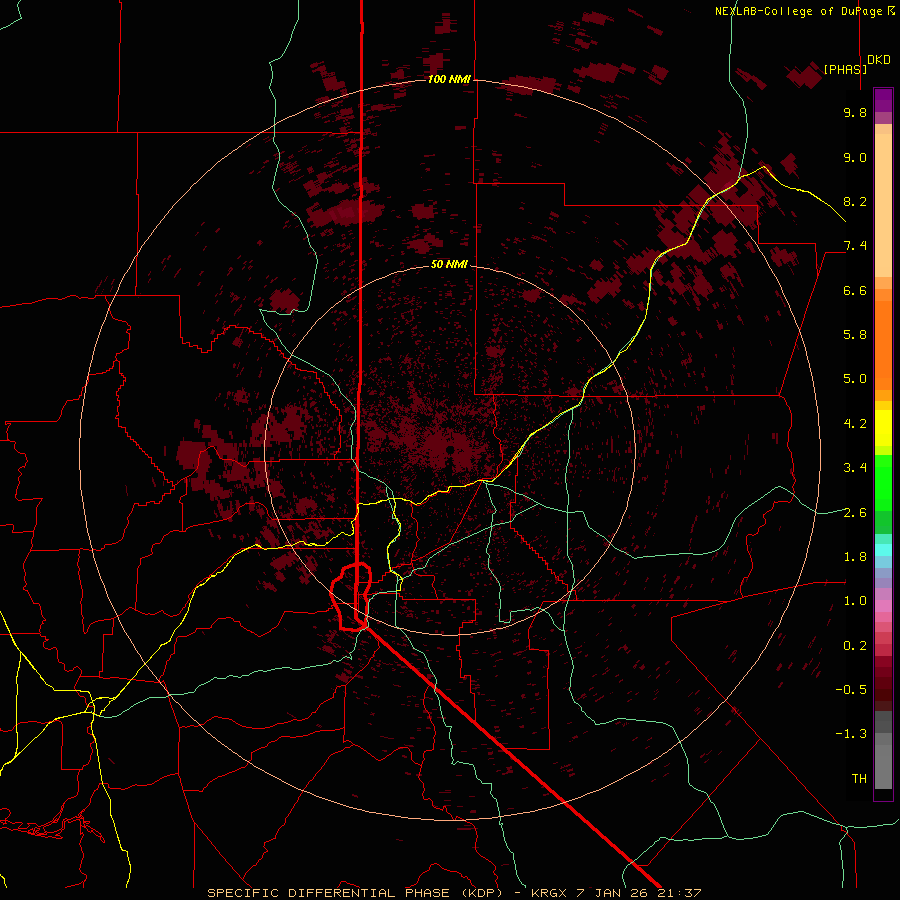900x900 pixels.
Task: Click the 3.4 value on the color scale
Action: (x=855, y=468)
